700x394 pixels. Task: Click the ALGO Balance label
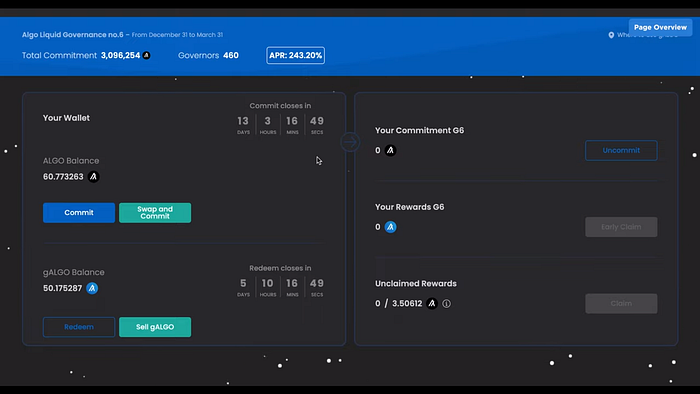coord(71,161)
